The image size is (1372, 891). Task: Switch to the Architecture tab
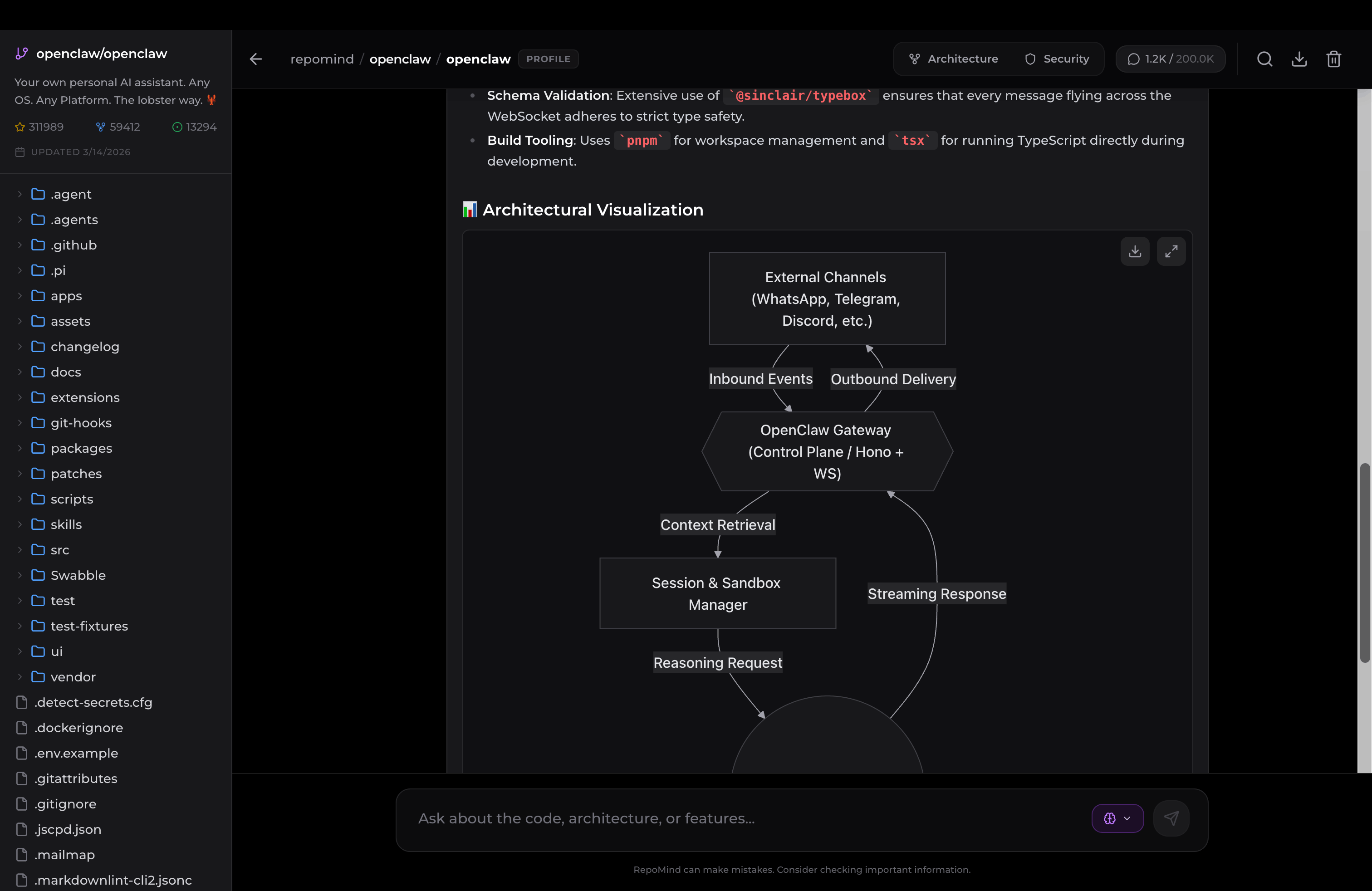(954, 59)
